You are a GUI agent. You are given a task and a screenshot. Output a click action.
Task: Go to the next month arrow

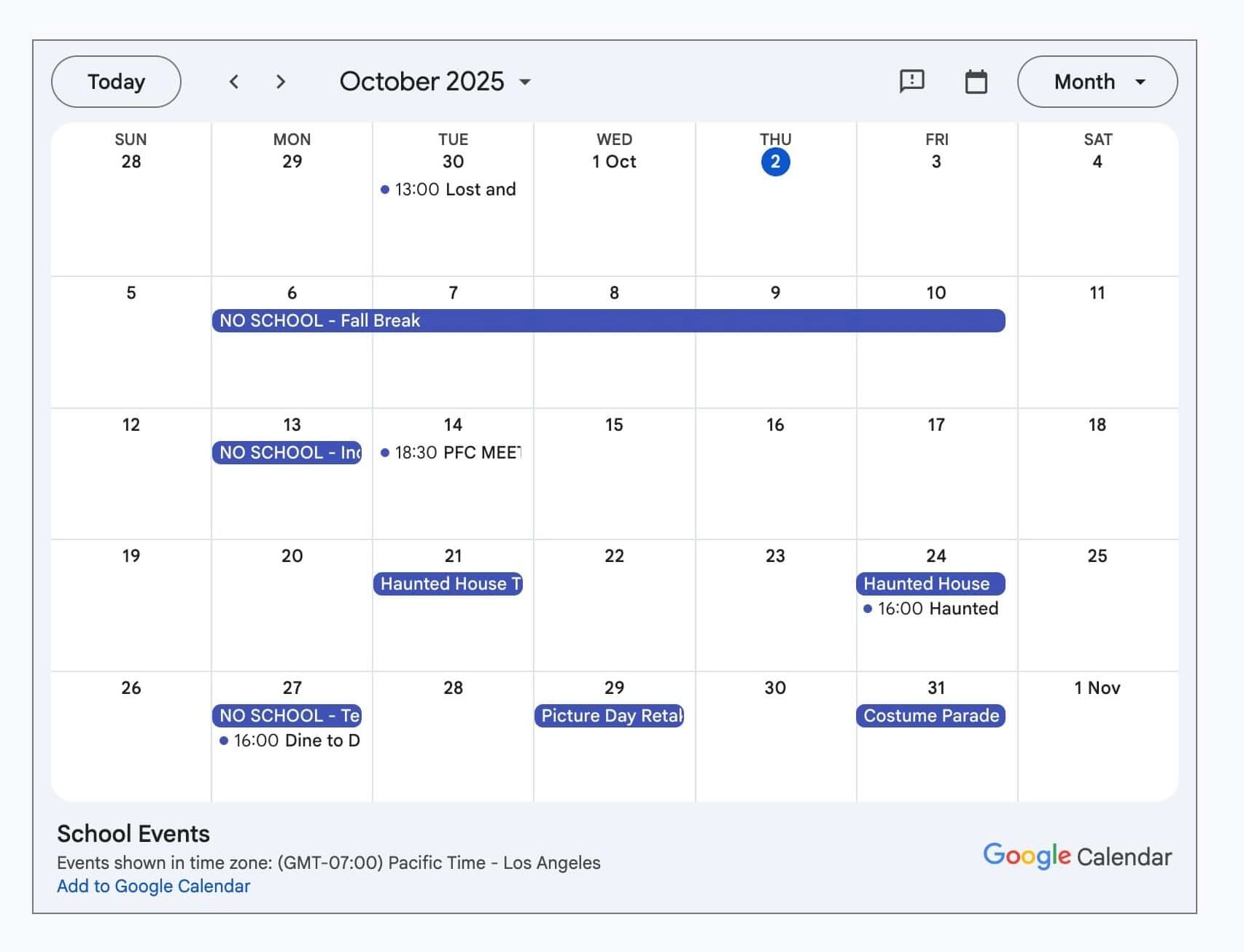tap(281, 82)
